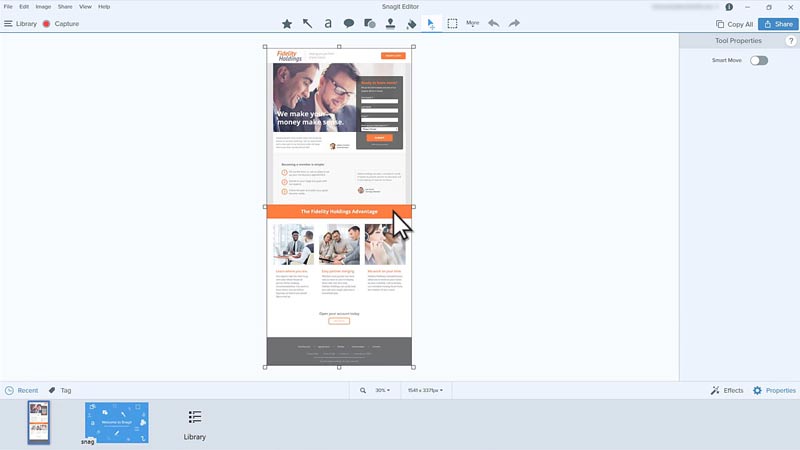Select the Callout speech bubble tool
The image size is (800, 450).
coord(349,23)
